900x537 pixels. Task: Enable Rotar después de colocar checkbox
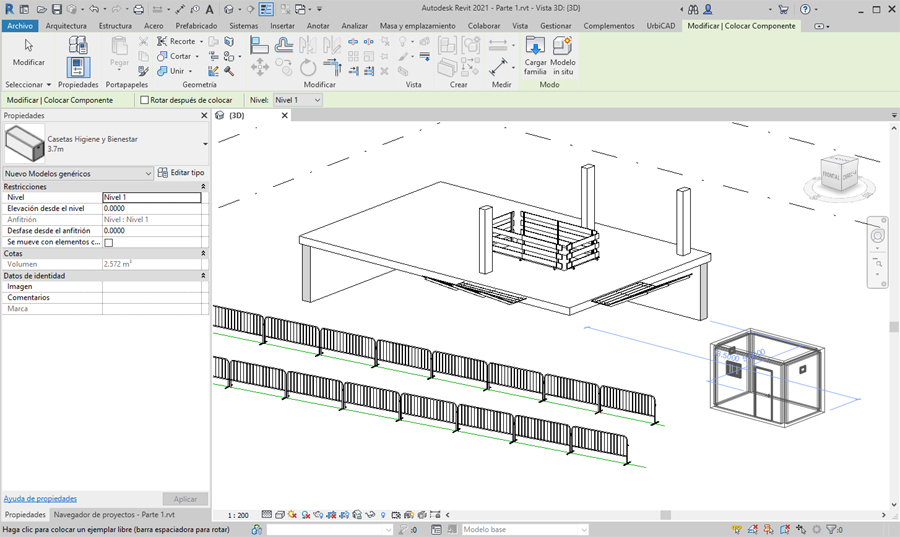(x=145, y=100)
